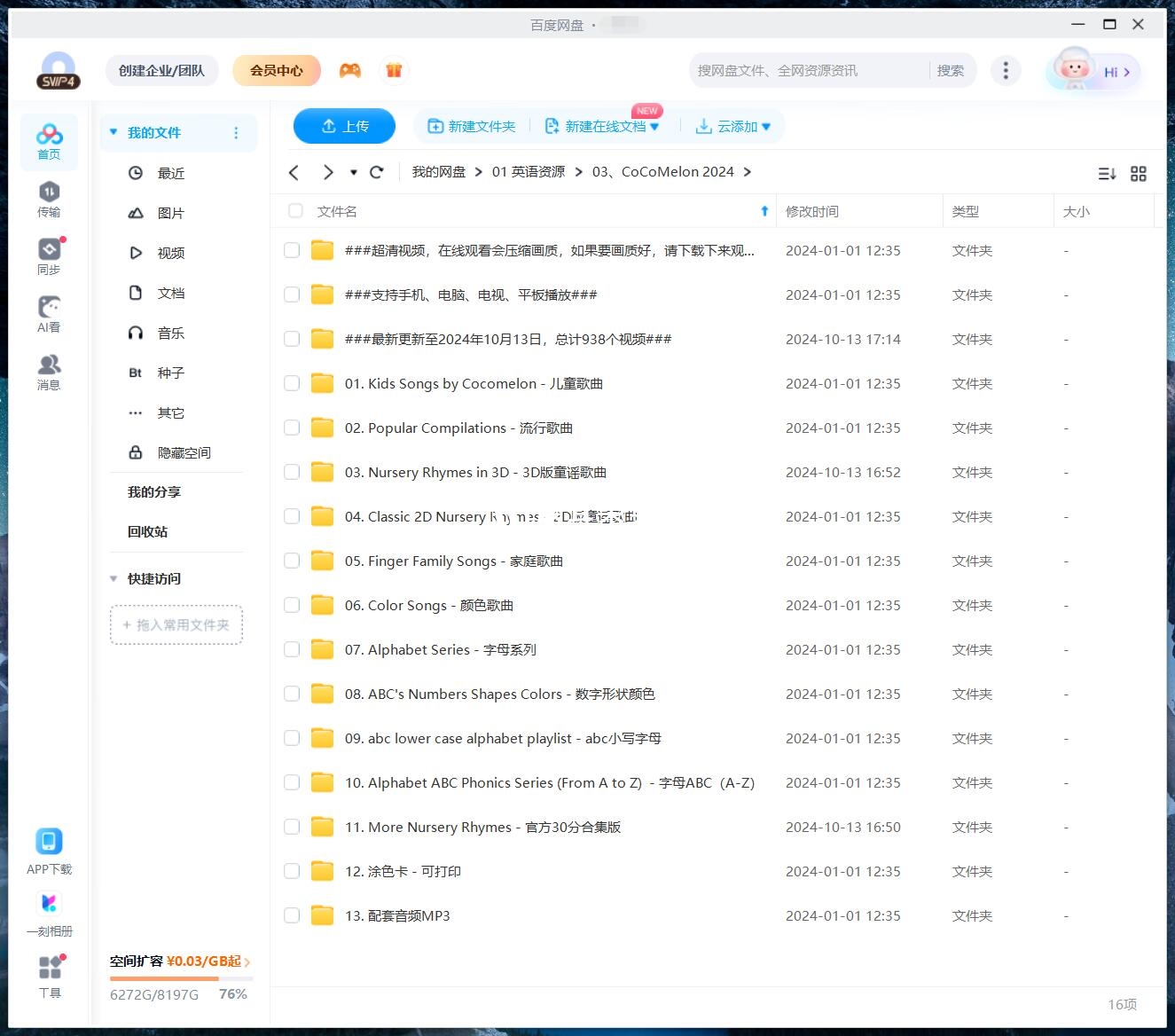Click the 会员中心 button

click(x=277, y=70)
